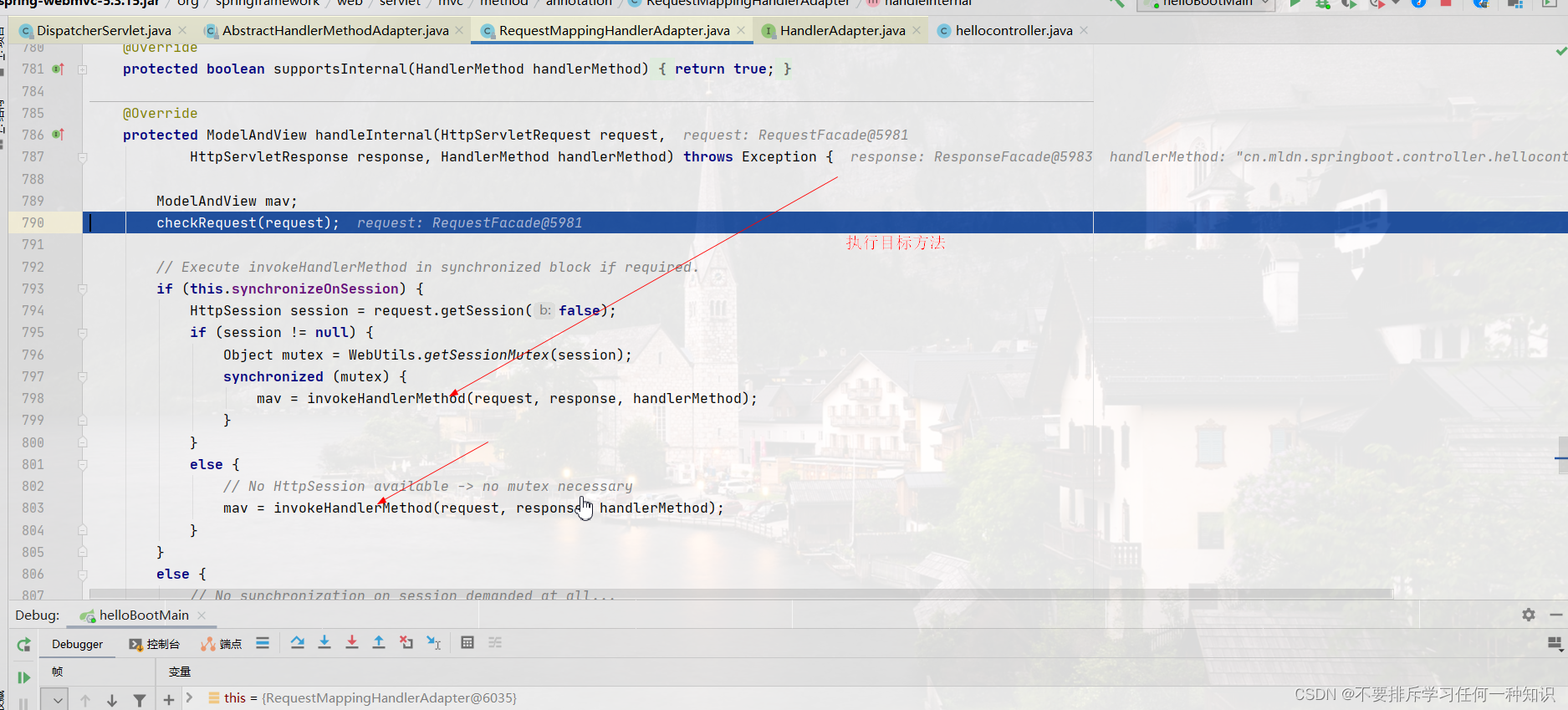
Task: Toggle breakpoint at line number 803
Action: click(x=33, y=508)
